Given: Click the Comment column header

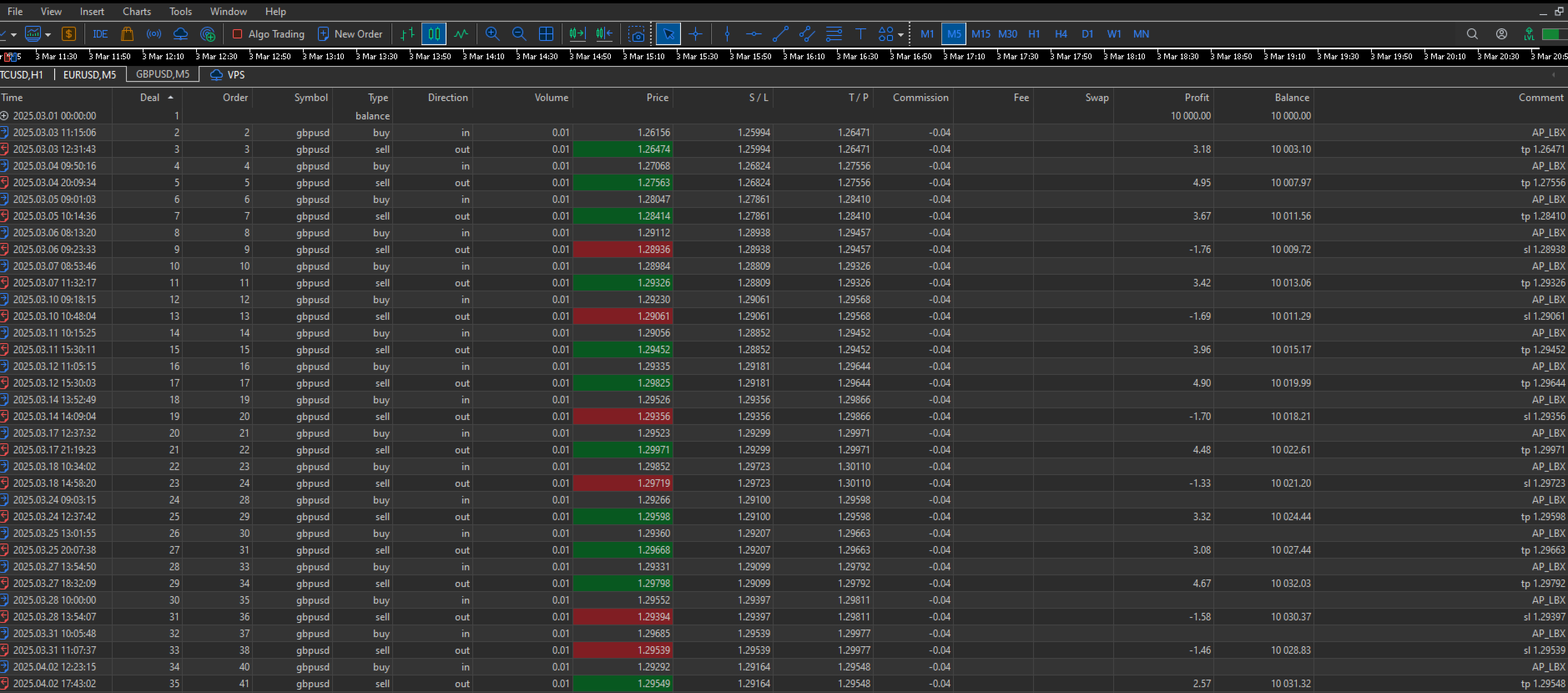Looking at the screenshot, I should [x=1540, y=98].
